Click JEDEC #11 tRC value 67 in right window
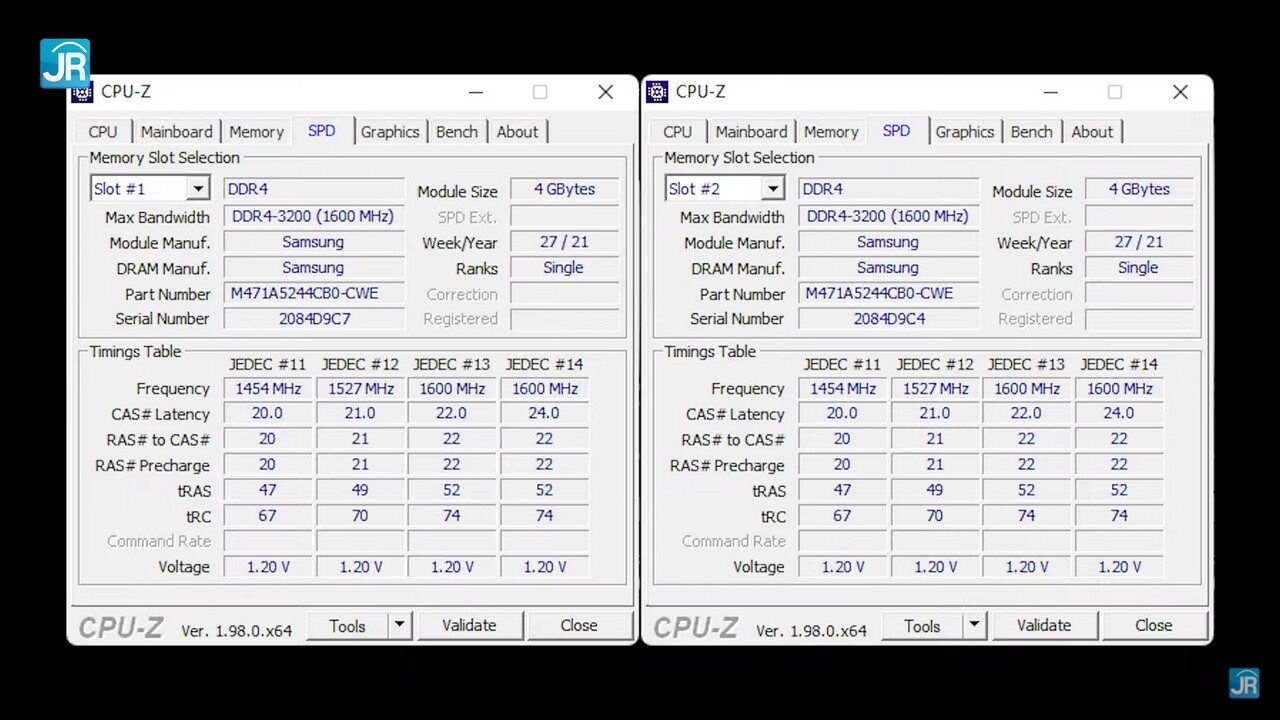Viewport: 1280px width, 720px height. pos(842,516)
